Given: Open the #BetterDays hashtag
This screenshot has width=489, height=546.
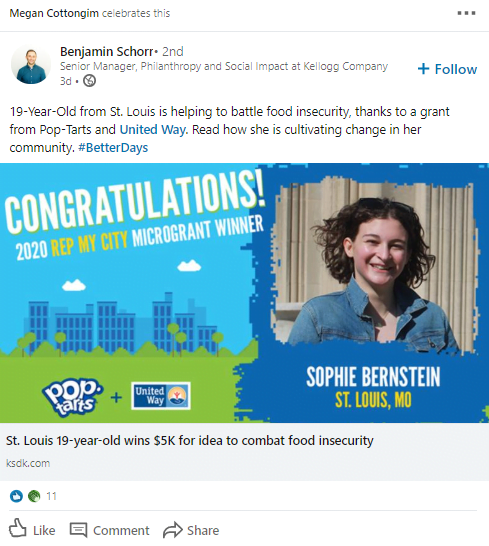Looking at the screenshot, I should coord(113,148).
